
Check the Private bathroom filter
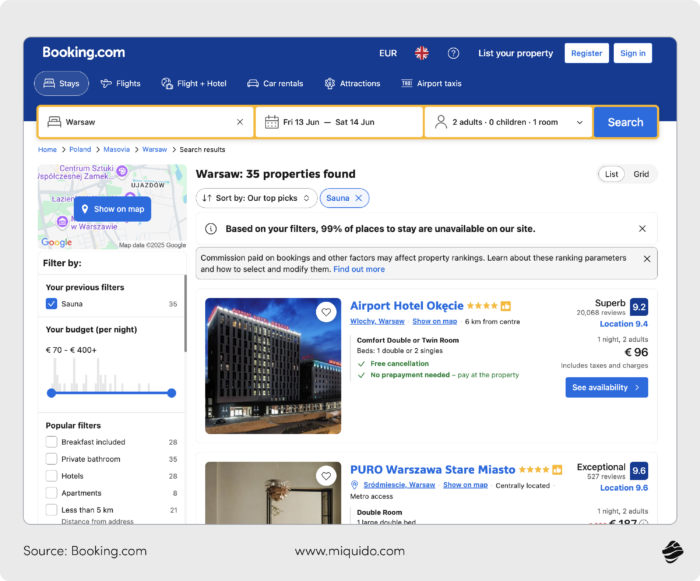[51, 459]
